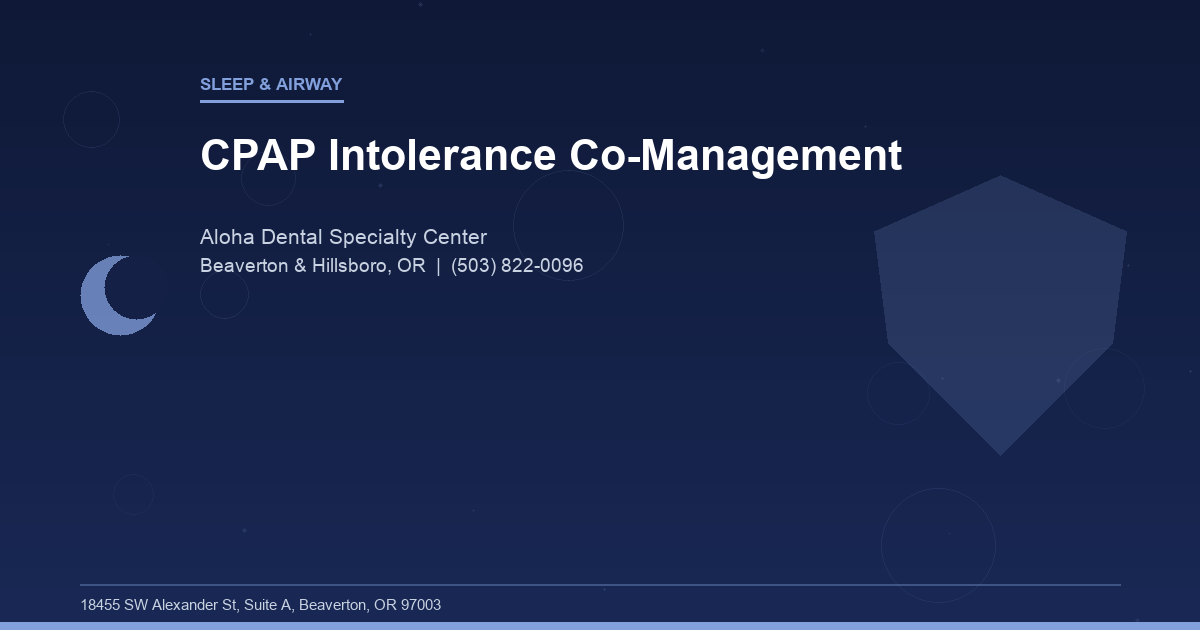Viewport: 1200px width, 630px height.
Task: Click the dark blue gradient bar at bottom
Action: click(x=600, y=626)
